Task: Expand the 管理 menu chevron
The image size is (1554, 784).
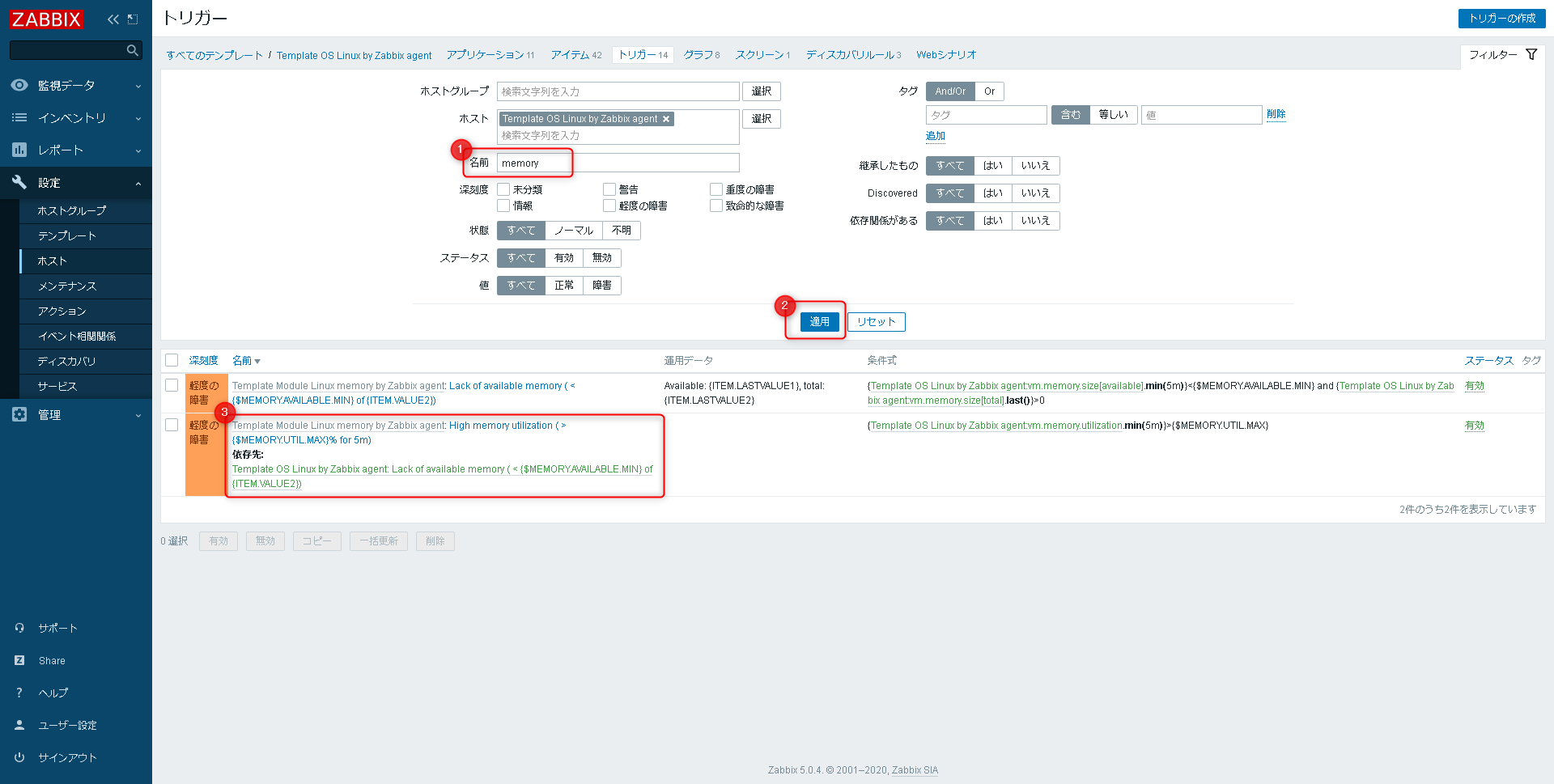Action: pyautogui.click(x=138, y=415)
